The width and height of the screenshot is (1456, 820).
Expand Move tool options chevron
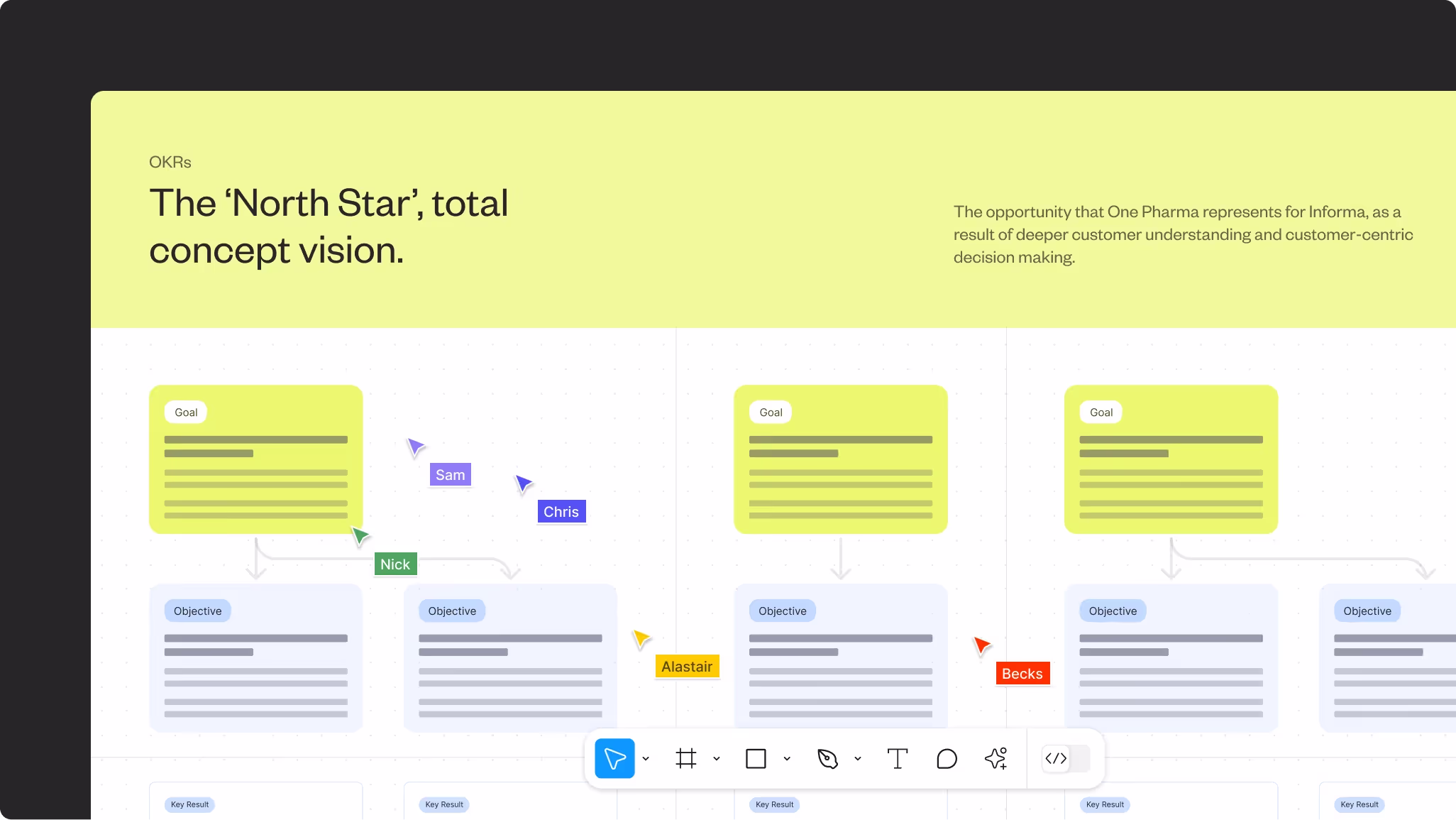tap(646, 759)
